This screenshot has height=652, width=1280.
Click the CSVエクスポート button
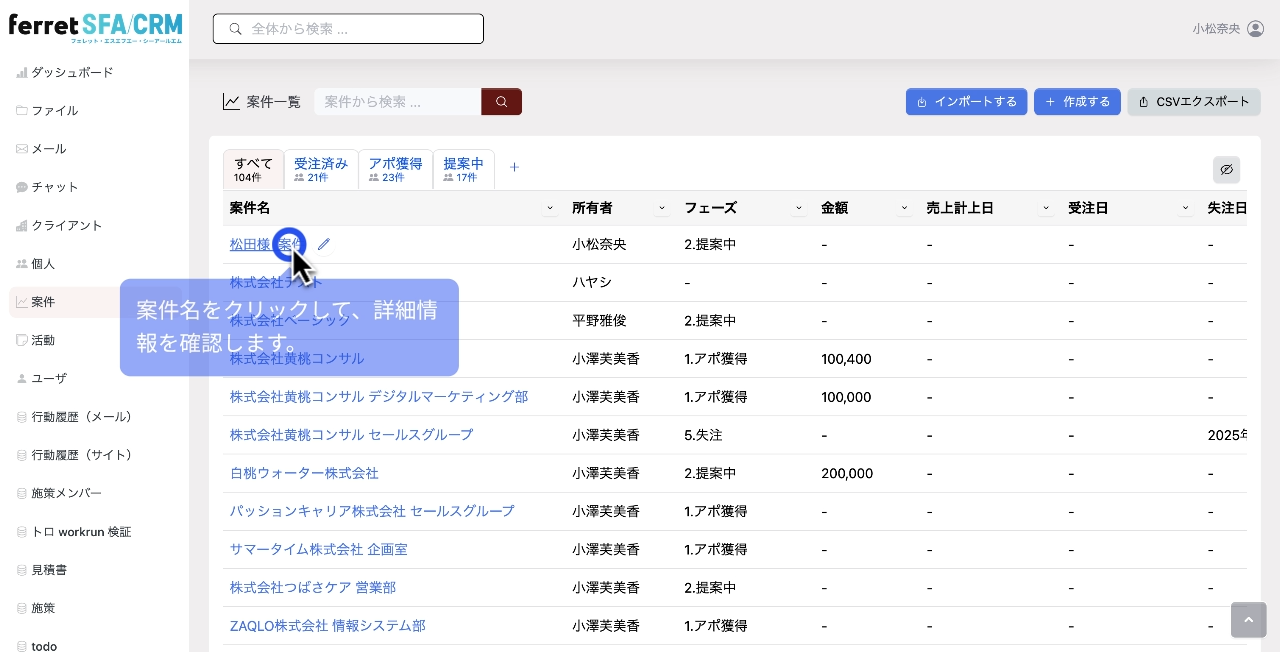pyautogui.click(x=1194, y=102)
